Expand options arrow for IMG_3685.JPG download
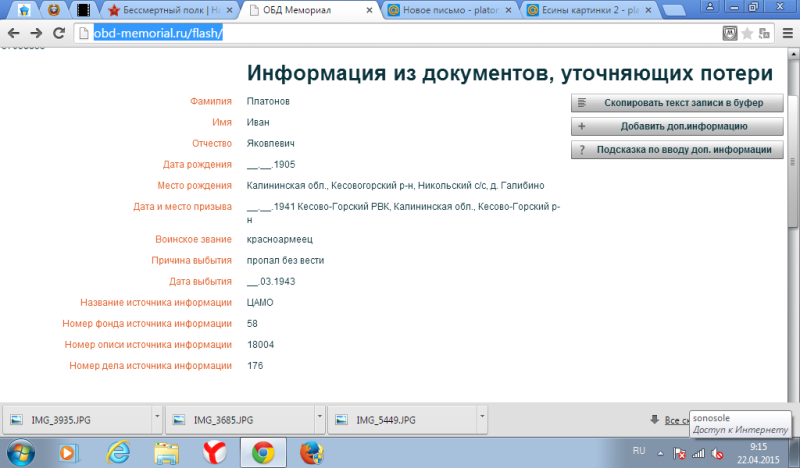Image resolution: width=800 pixels, height=468 pixels. coord(318,418)
